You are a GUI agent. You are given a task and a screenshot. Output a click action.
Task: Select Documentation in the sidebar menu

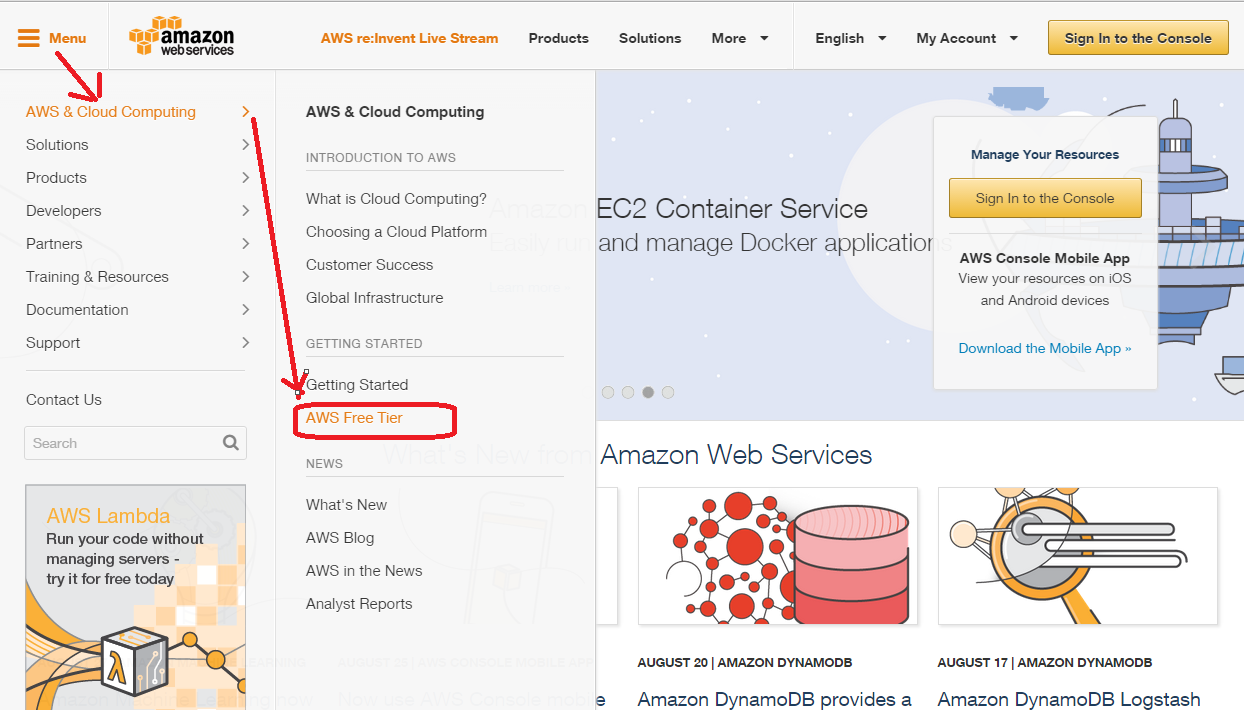pyautogui.click(x=77, y=310)
